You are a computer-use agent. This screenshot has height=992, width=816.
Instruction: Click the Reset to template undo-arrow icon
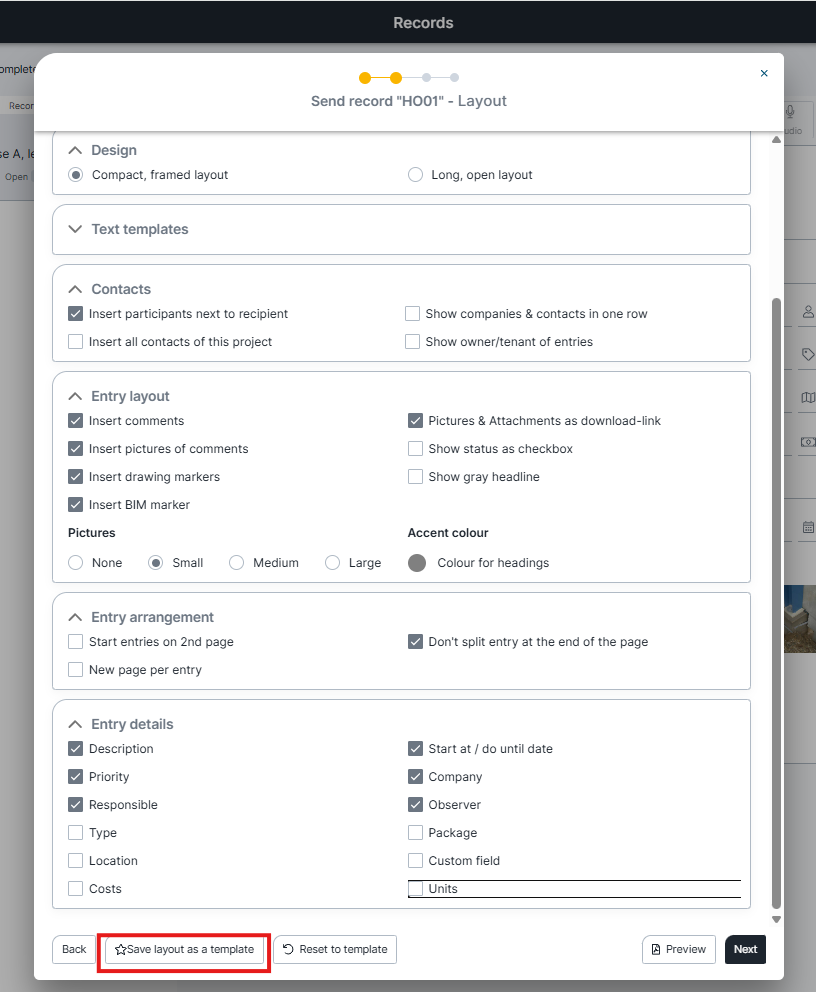288,950
